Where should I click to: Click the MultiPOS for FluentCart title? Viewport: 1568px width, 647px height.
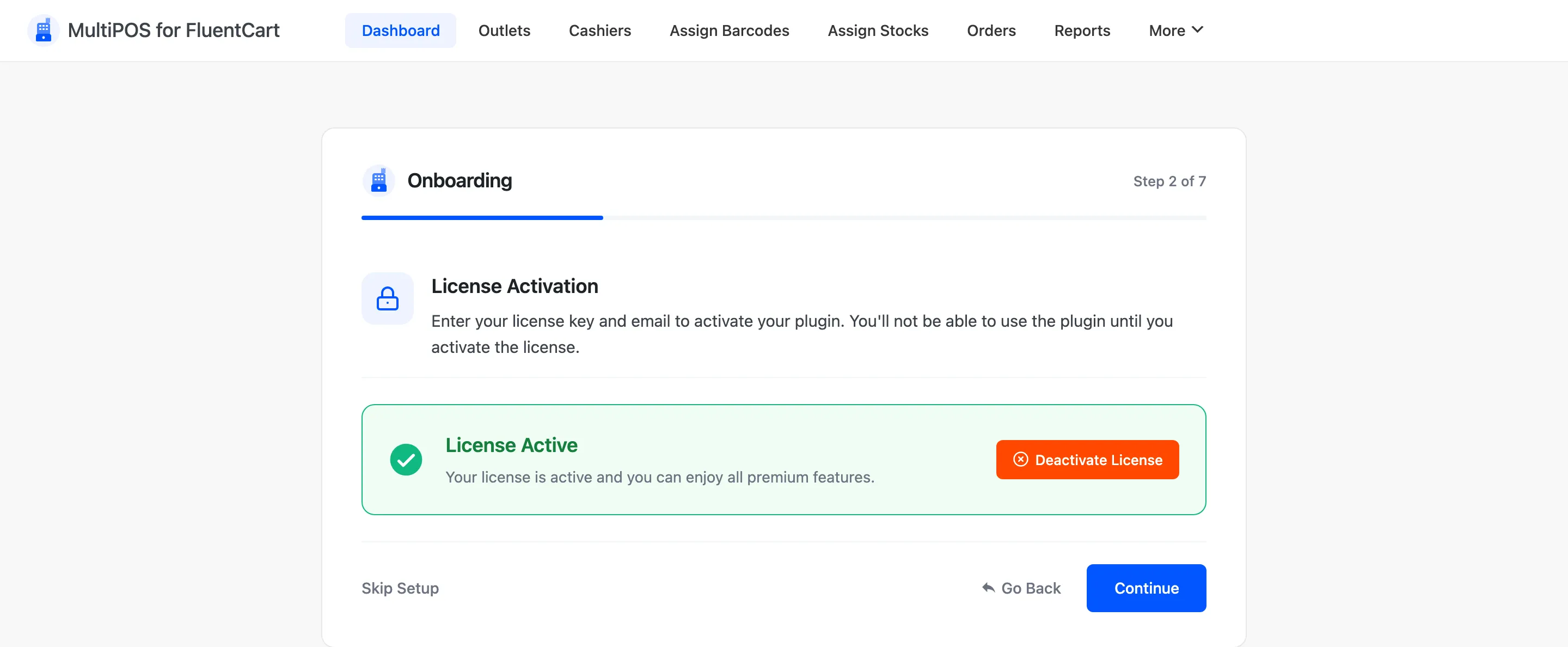[x=174, y=30]
